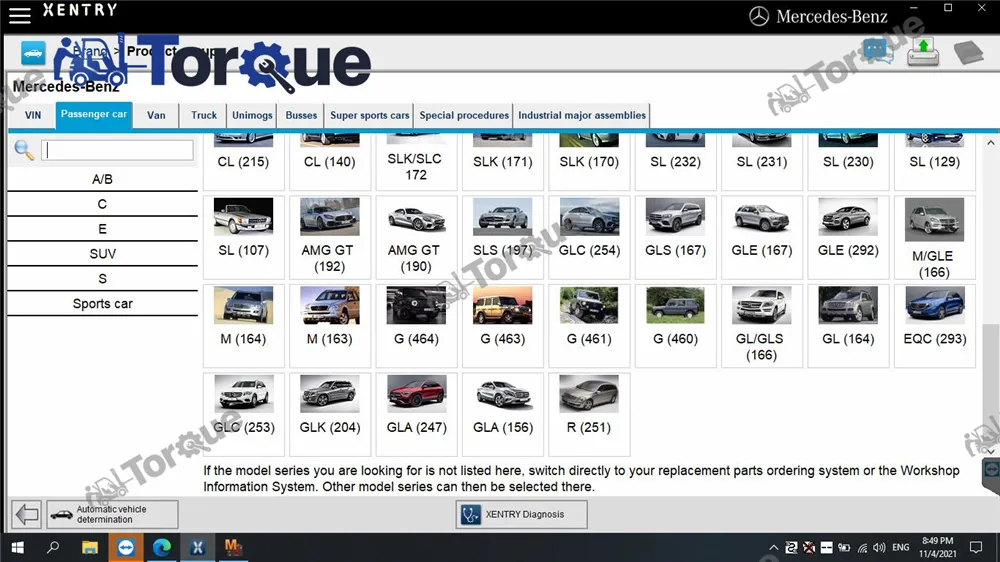Select AMG GT (190) model
Viewport: 1000px width, 562px height.
pyautogui.click(x=416, y=237)
